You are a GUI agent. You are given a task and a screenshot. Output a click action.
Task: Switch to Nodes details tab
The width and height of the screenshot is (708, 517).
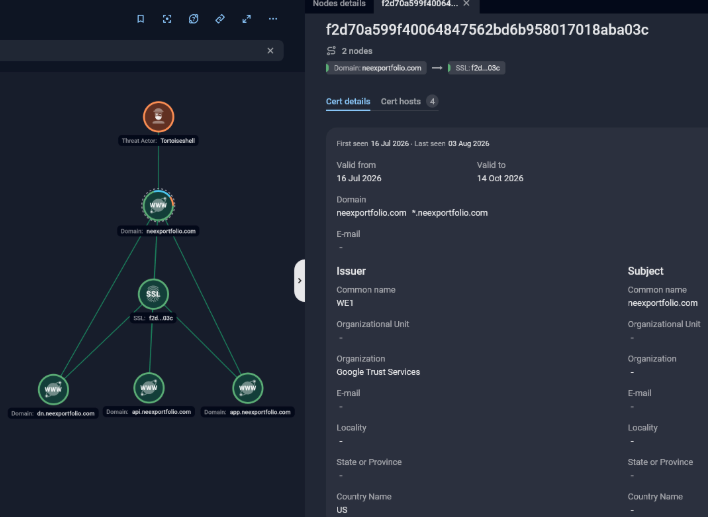point(339,4)
